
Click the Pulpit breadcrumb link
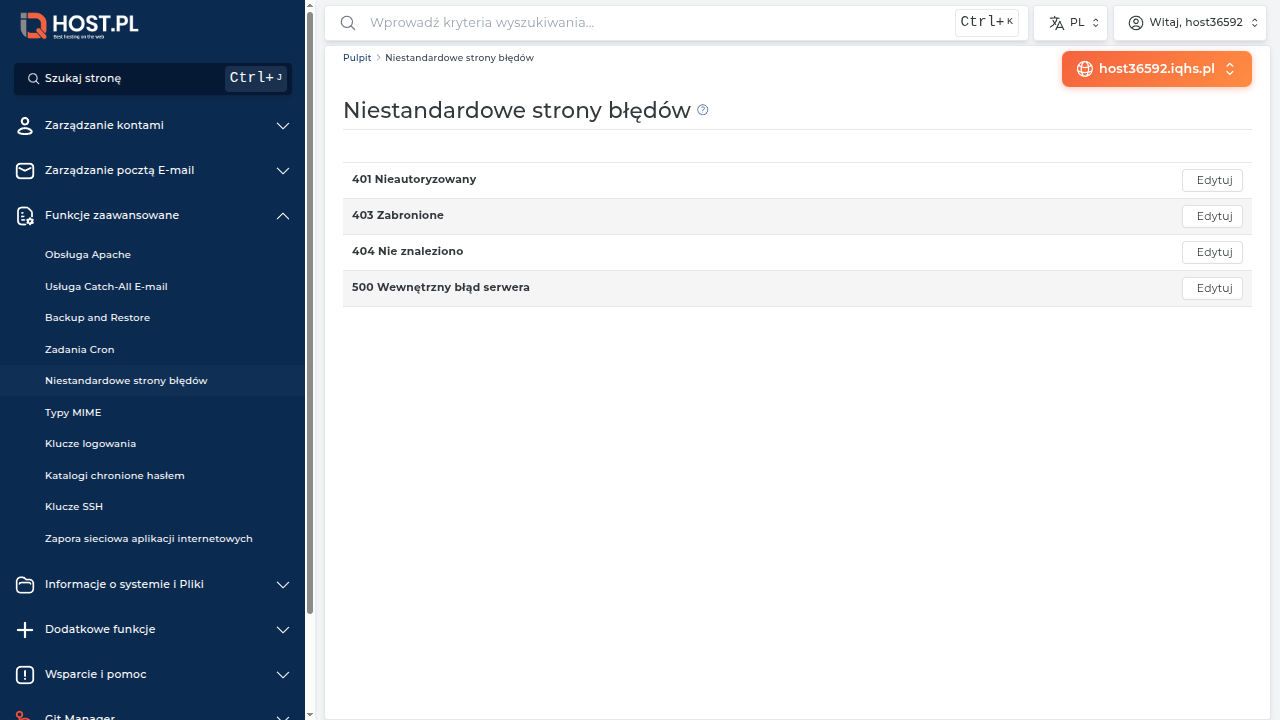(357, 58)
